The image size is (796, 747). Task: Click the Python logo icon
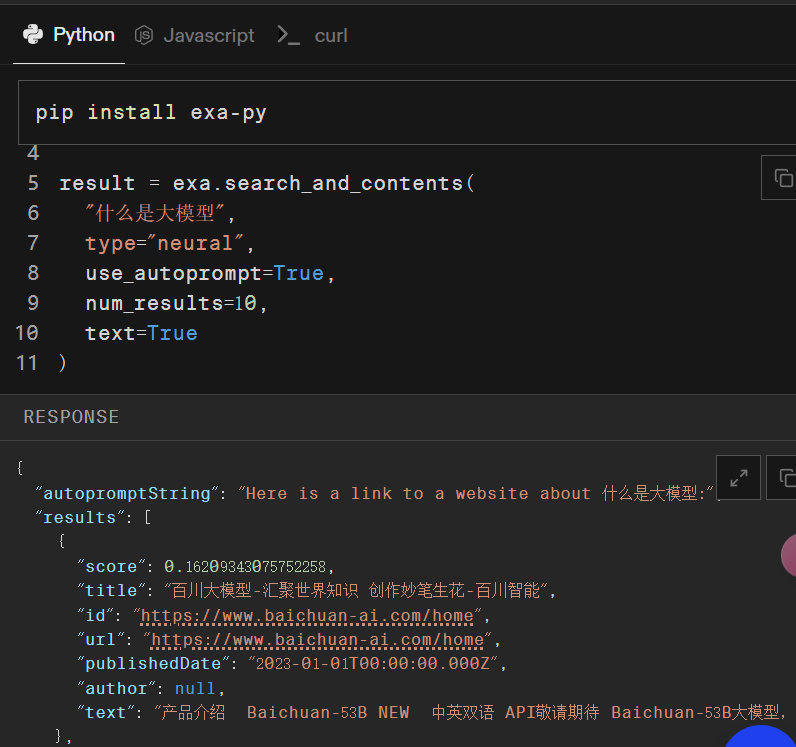(x=33, y=35)
